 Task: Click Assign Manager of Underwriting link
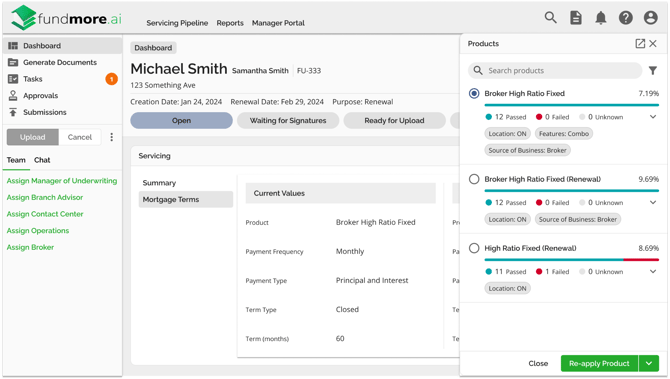(62, 181)
